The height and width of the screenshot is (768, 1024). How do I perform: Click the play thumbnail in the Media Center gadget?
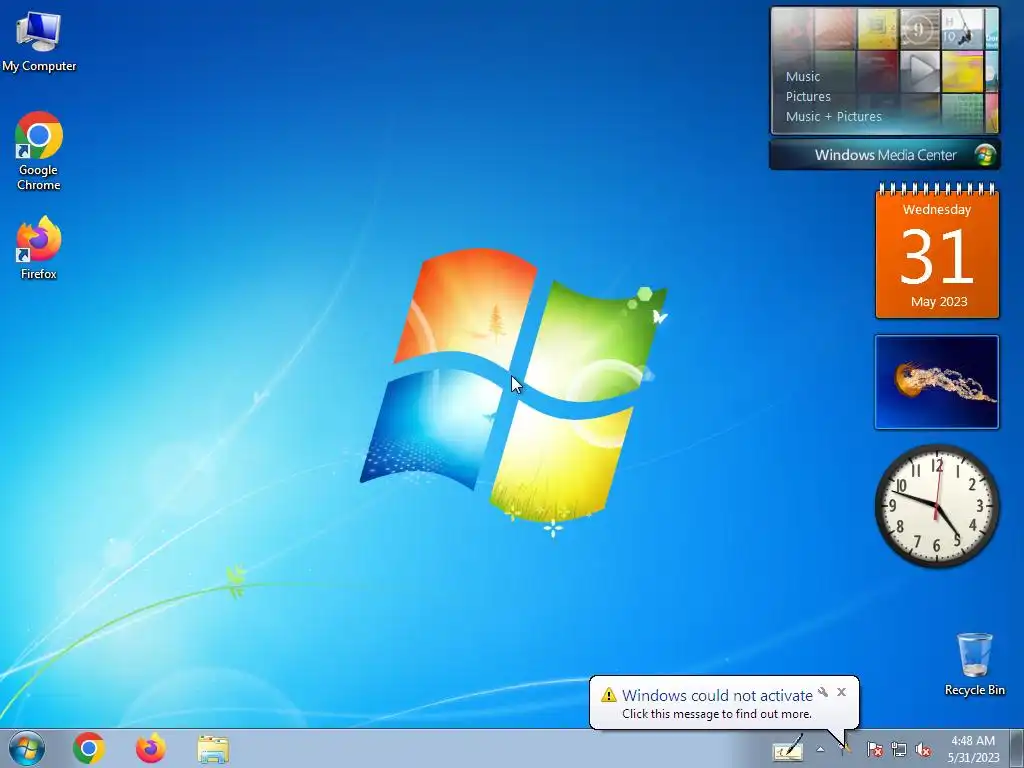[920, 69]
